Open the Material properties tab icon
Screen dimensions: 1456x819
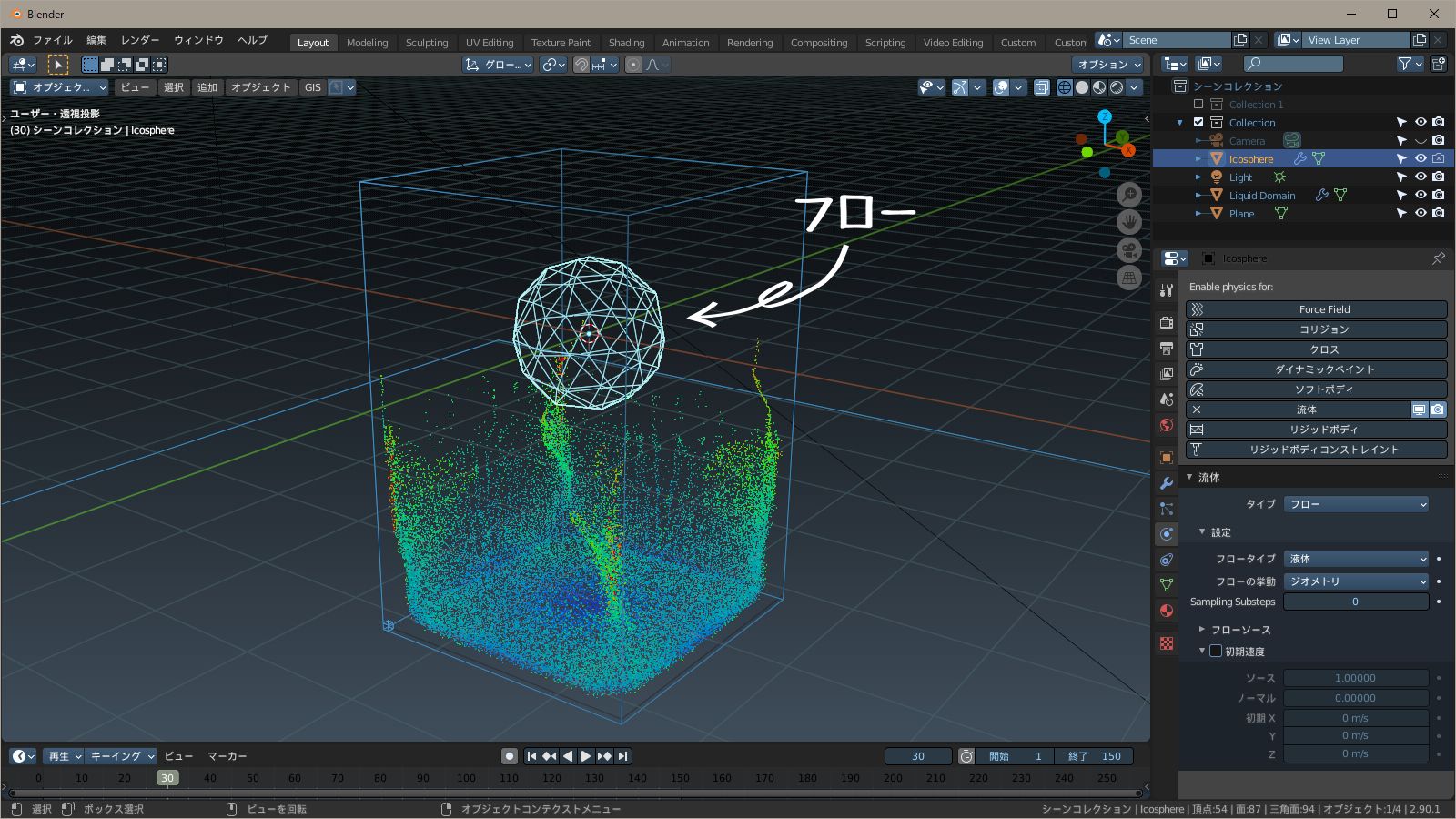pyautogui.click(x=1167, y=611)
